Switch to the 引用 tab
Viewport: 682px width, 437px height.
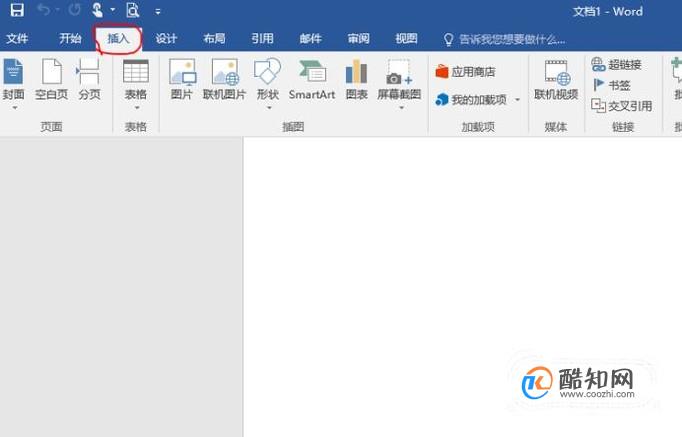pos(262,39)
